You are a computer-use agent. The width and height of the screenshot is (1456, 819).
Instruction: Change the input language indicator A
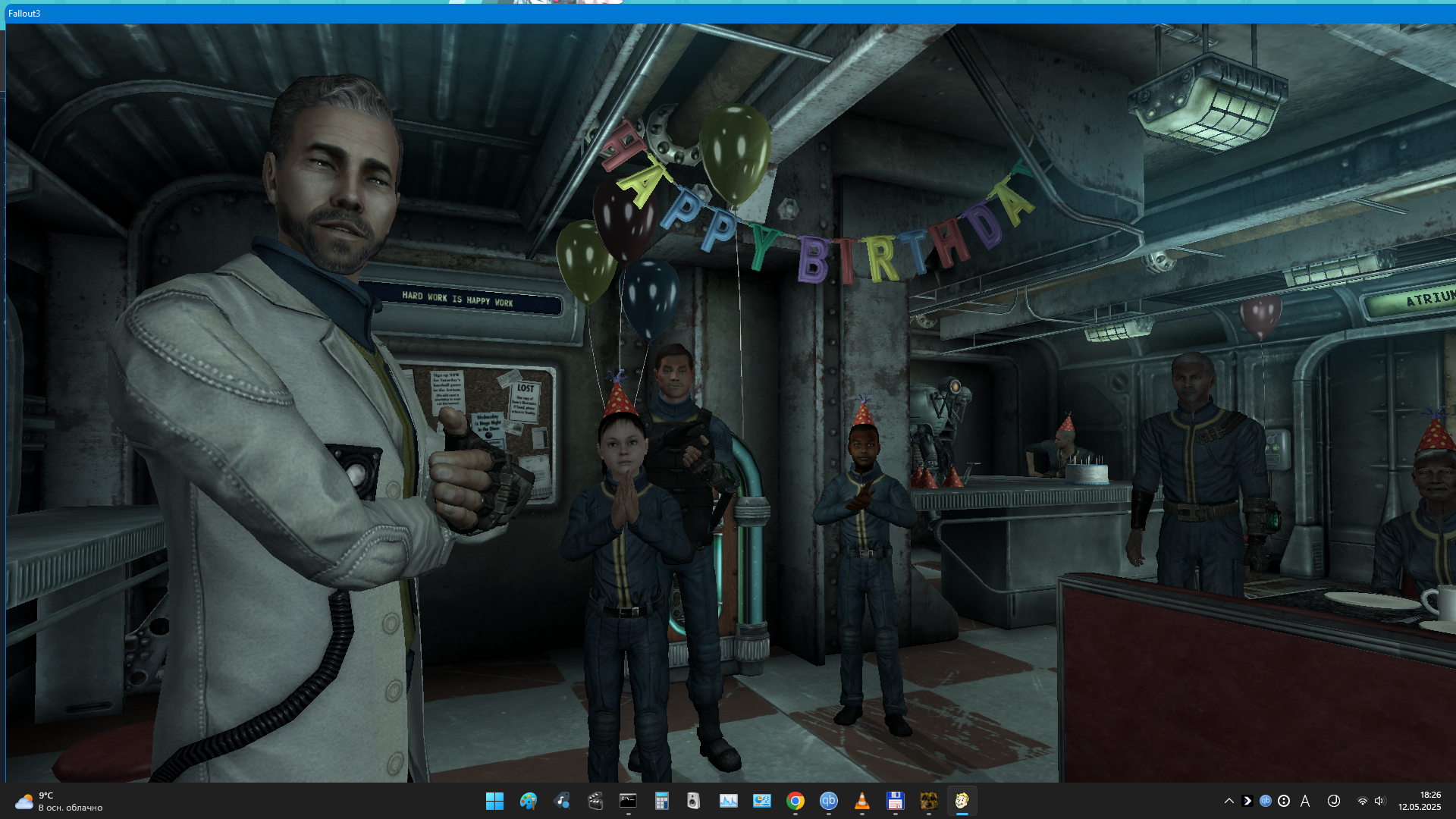pyautogui.click(x=1305, y=801)
